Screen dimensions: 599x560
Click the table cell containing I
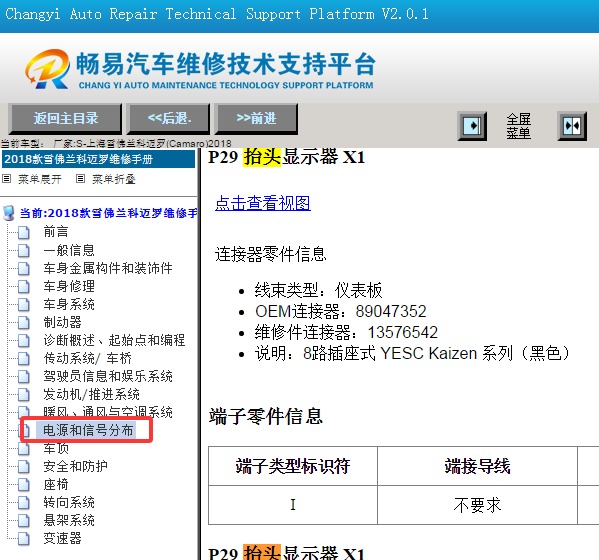coord(293,505)
